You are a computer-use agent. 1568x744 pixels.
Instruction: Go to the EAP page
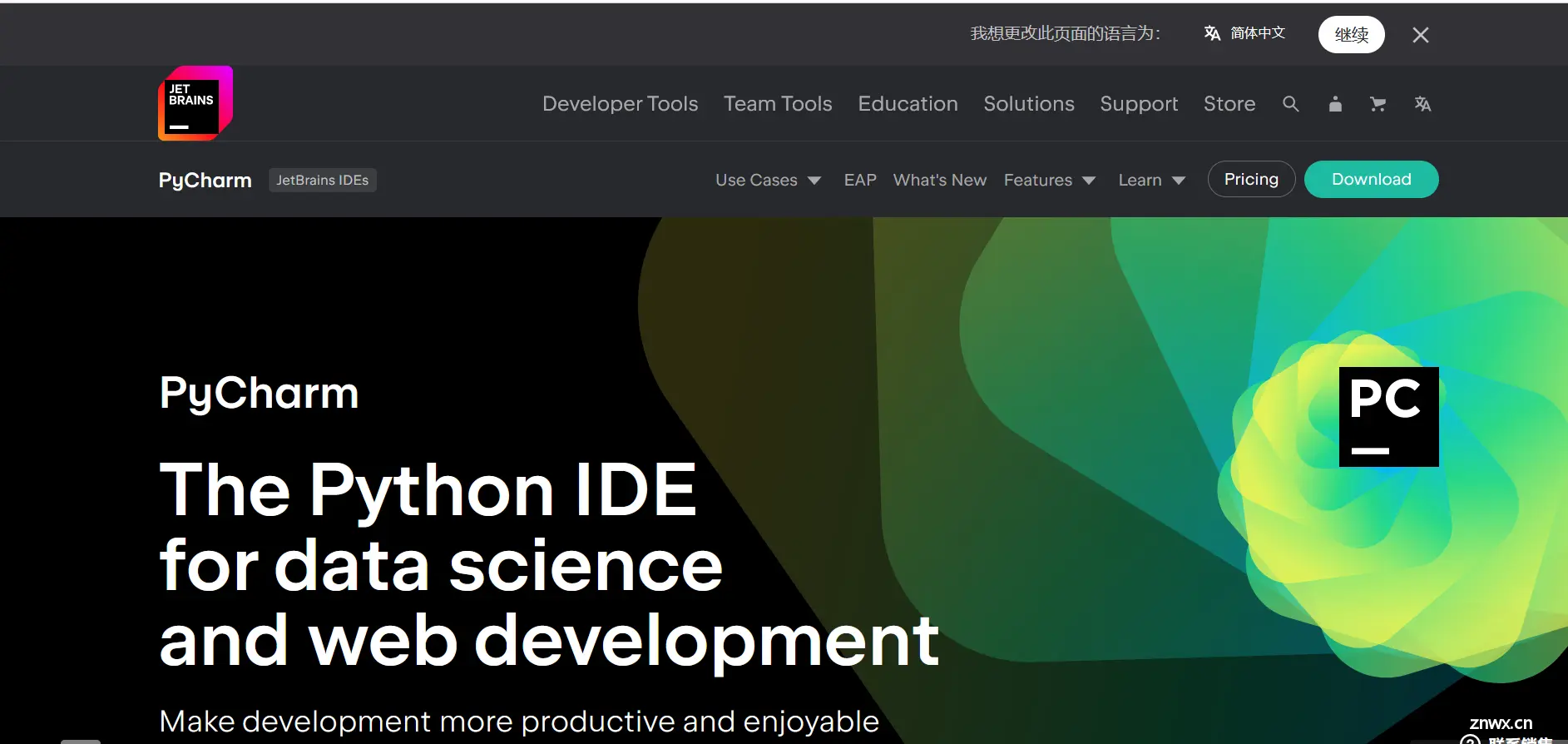(x=860, y=180)
